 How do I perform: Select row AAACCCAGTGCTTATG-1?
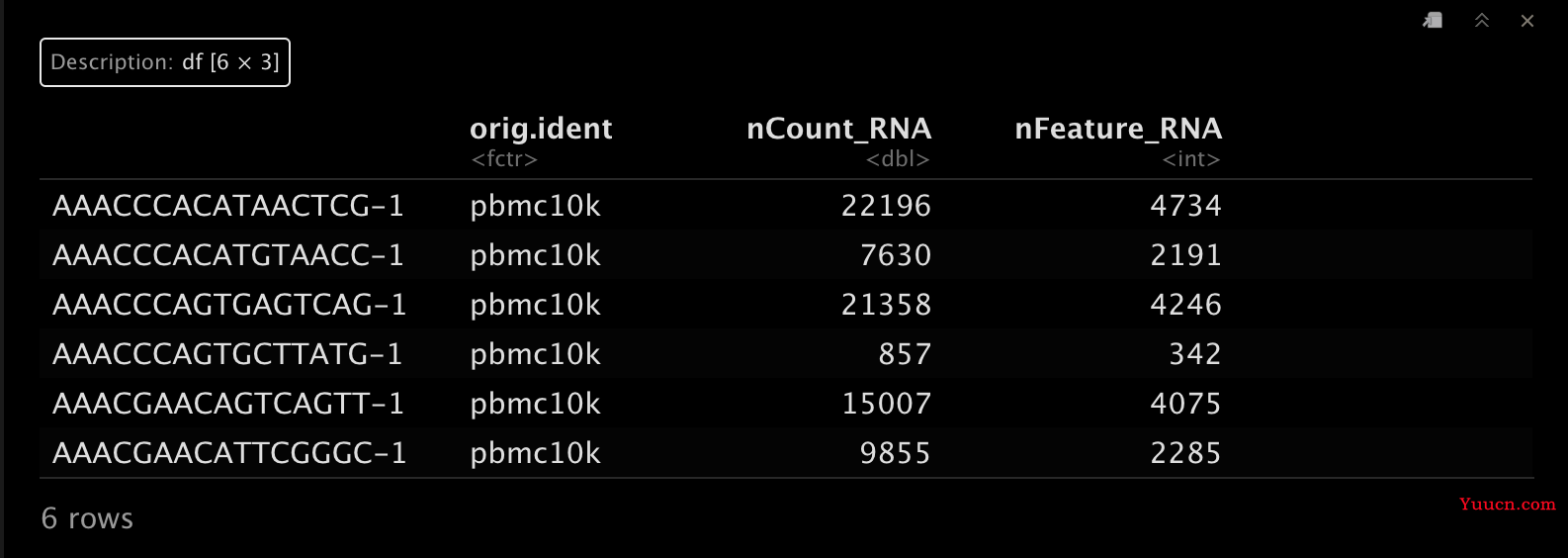pyautogui.click(x=786, y=353)
